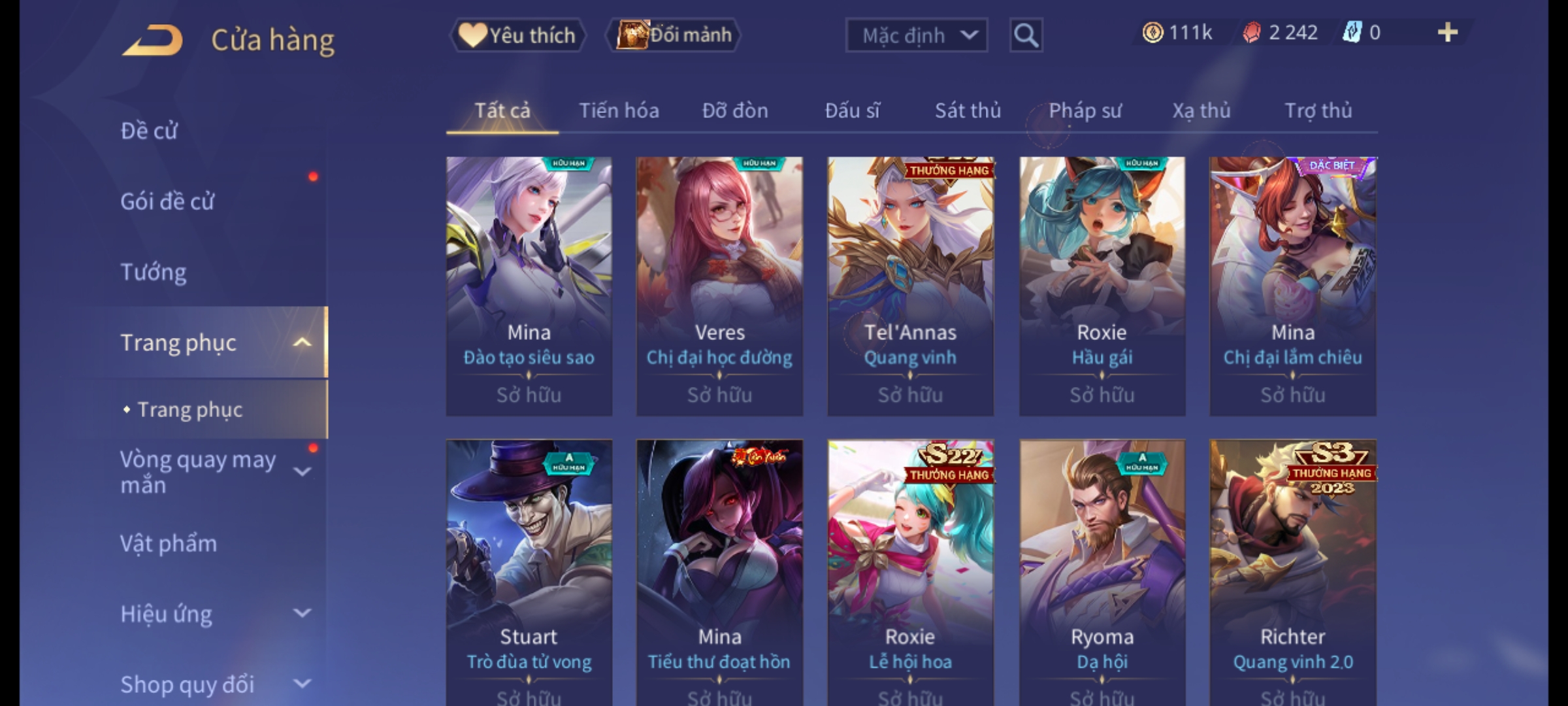Open the Mặc định sort dropdown
This screenshot has height=706, width=1568.
(916, 35)
